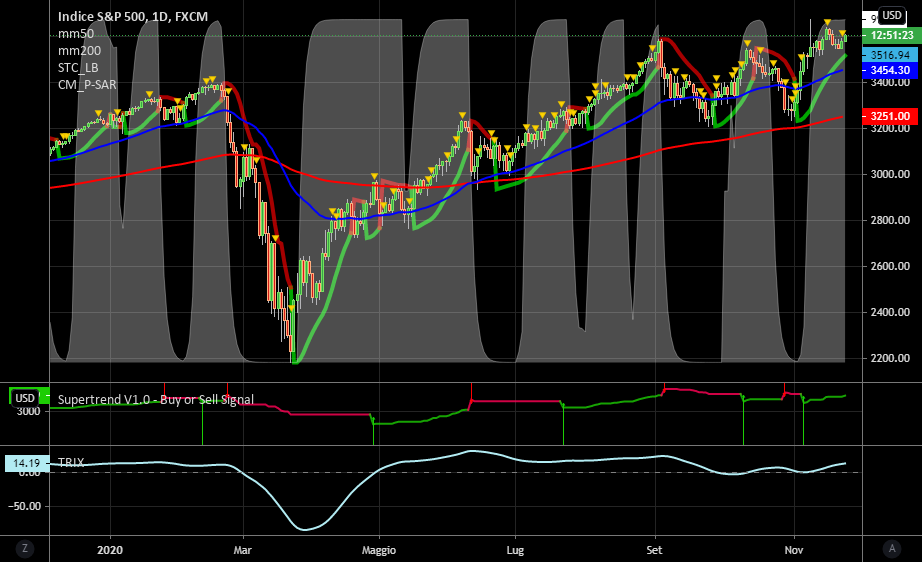Click the circular Z button beside the time axis
This screenshot has width=922, height=562.
(25, 548)
